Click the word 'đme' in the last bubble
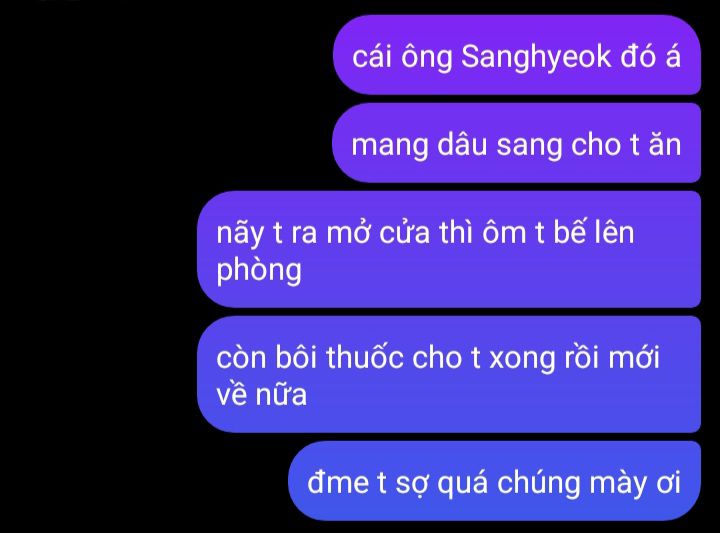This screenshot has height=533, width=720. click(x=338, y=483)
